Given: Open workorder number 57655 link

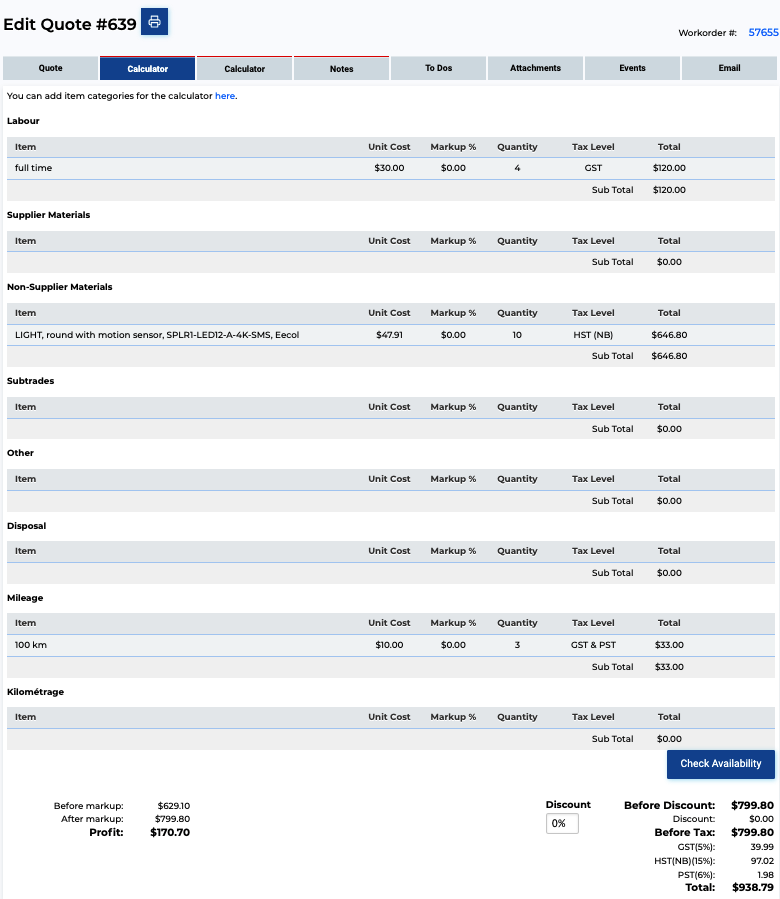Looking at the screenshot, I should [763, 33].
